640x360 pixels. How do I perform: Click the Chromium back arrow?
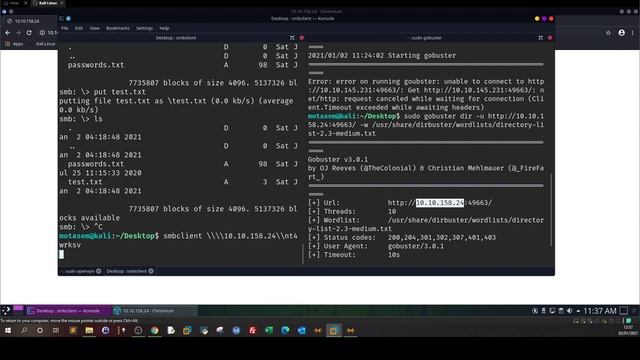click(x=8, y=33)
